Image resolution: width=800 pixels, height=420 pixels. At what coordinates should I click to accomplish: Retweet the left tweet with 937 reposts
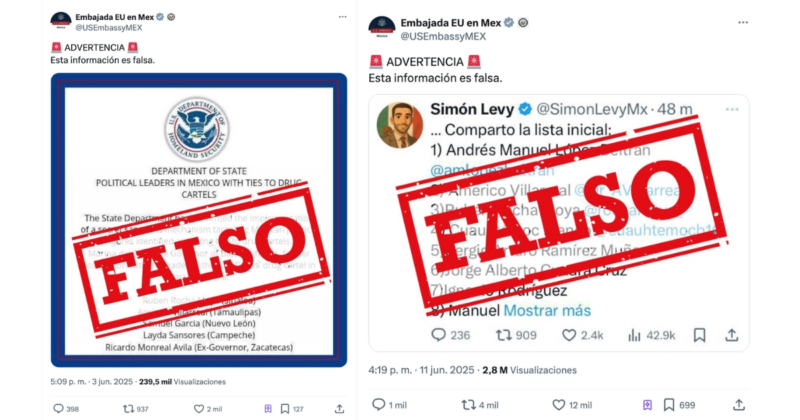(x=128, y=409)
